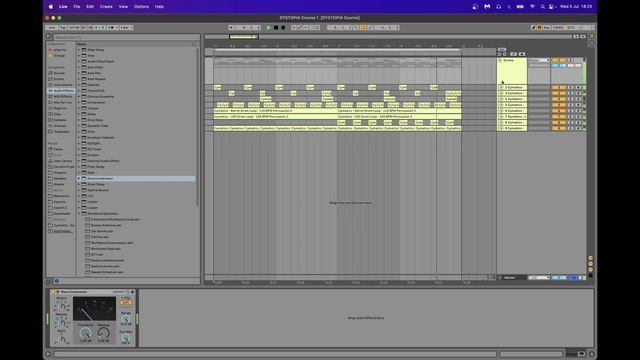Expand the Limiter folder
This screenshot has height=360, width=640.
(x=79, y=202)
